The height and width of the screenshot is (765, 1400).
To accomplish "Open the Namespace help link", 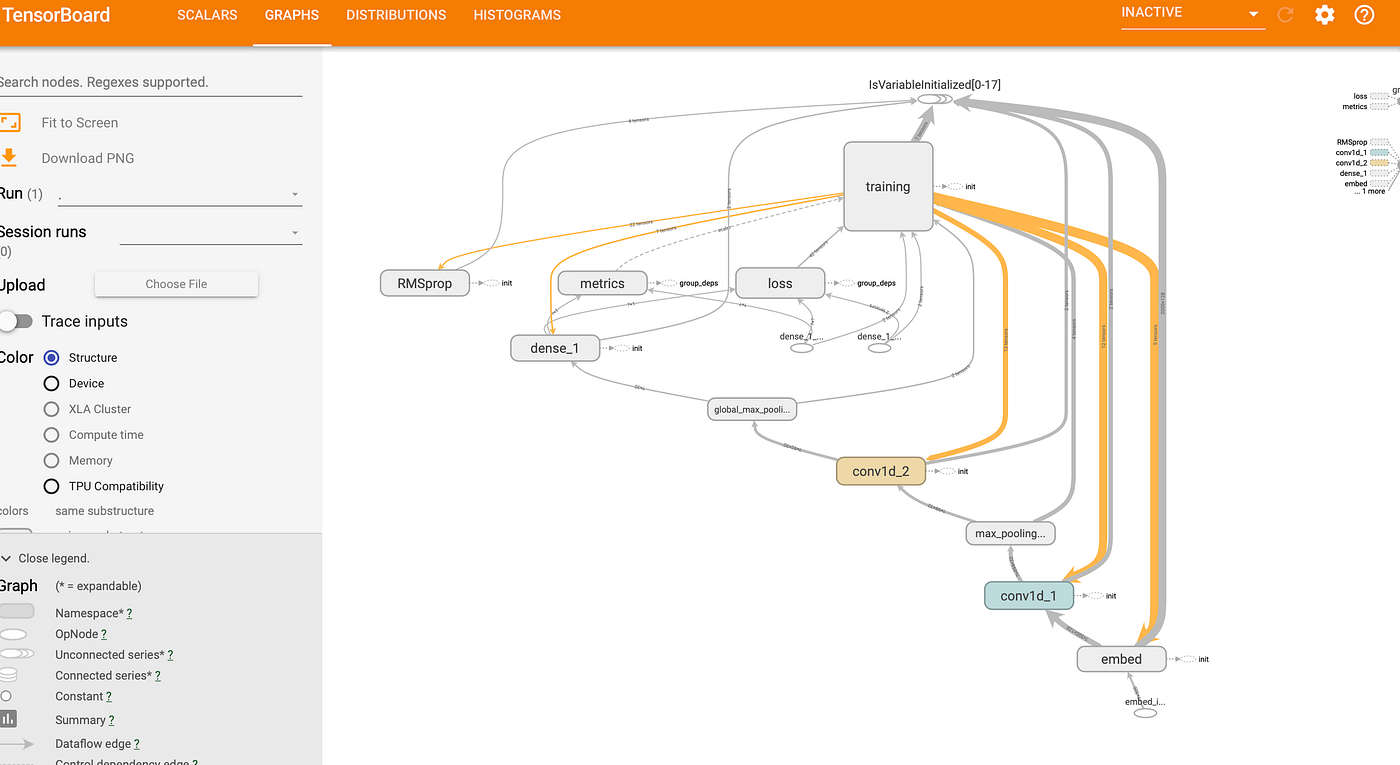I will click(x=131, y=612).
